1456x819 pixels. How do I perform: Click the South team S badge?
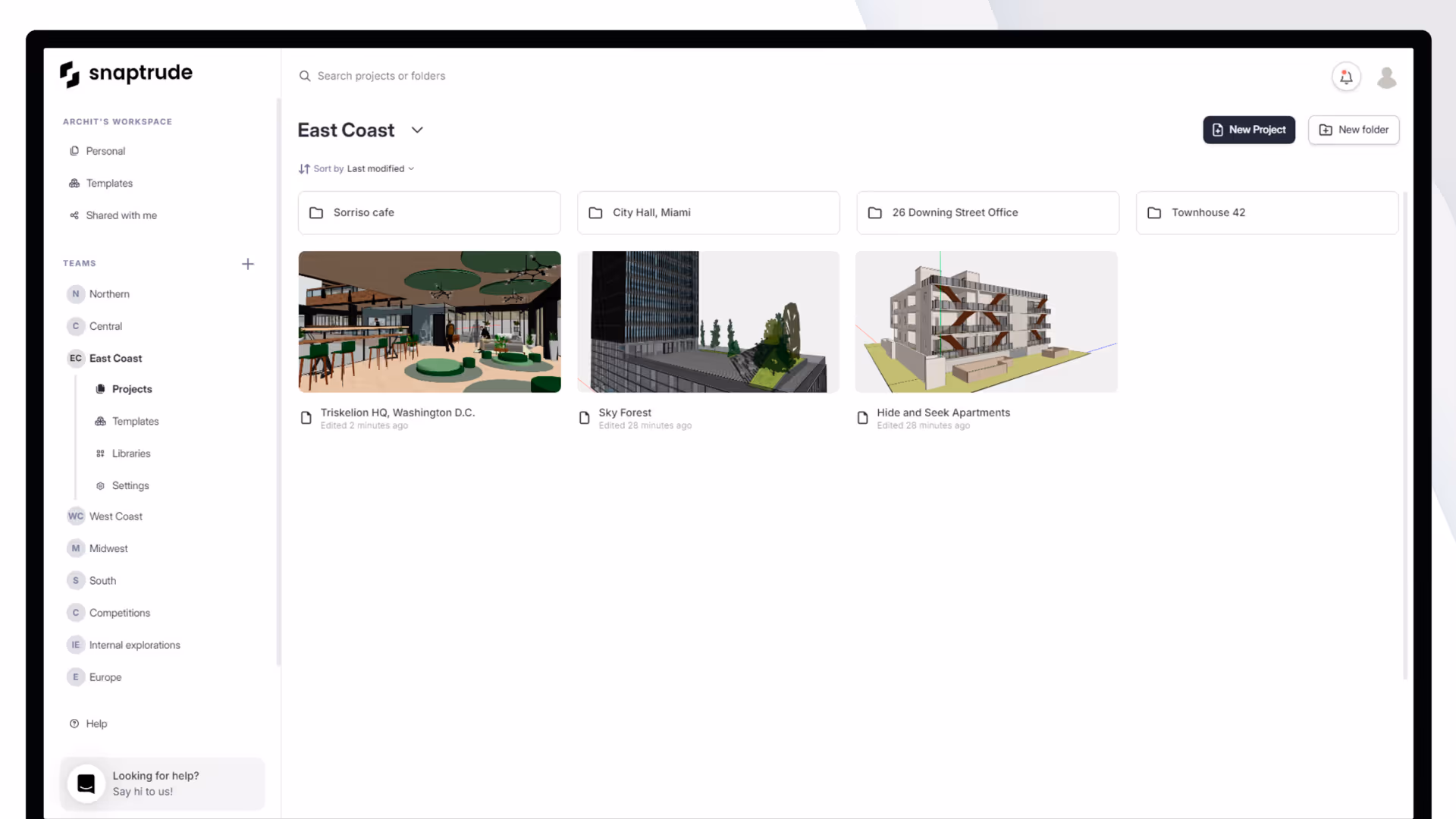pos(76,581)
